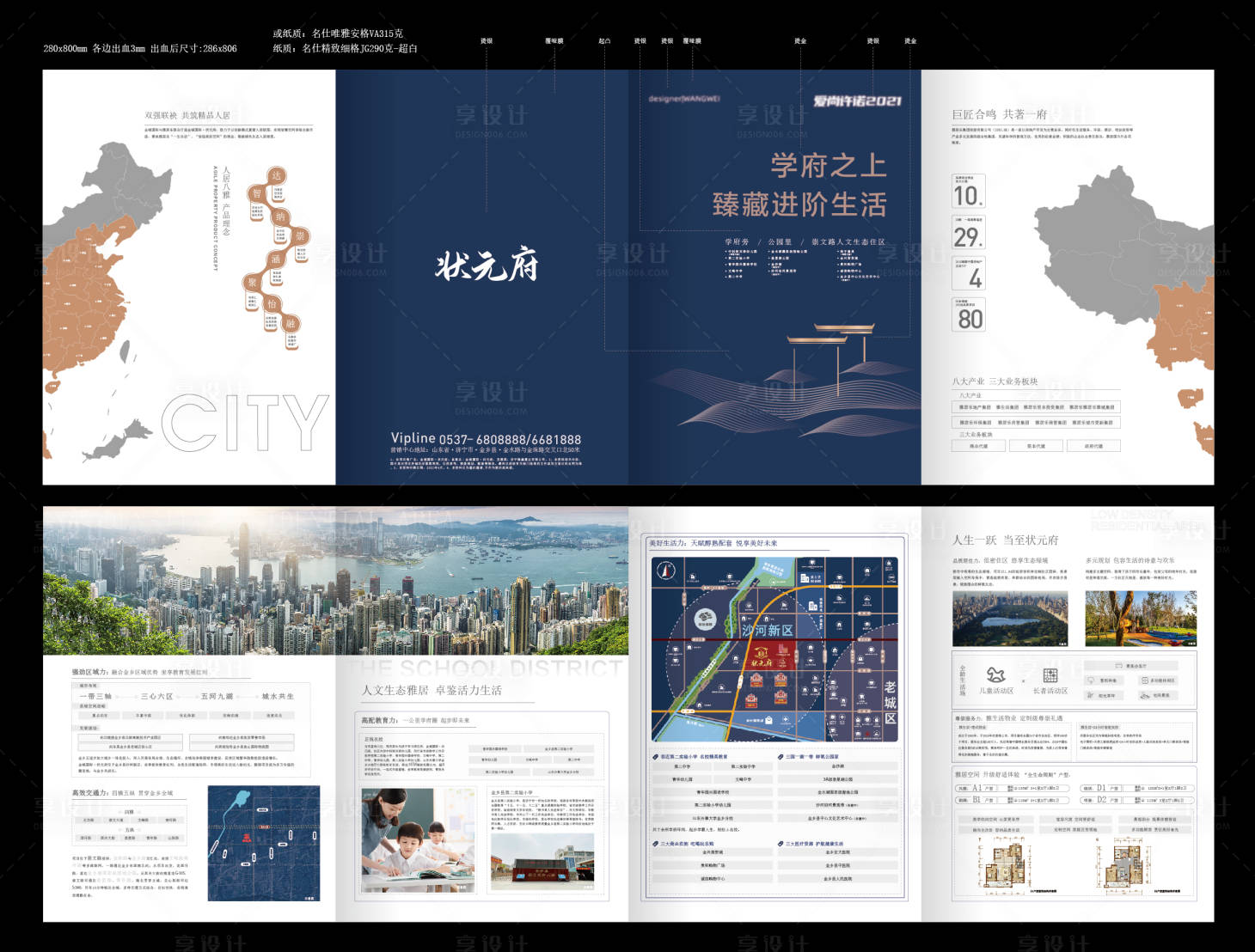
Task: Click the paper spec 名仕唯雅安格VA315克 note
Action: click(x=338, y=34)
